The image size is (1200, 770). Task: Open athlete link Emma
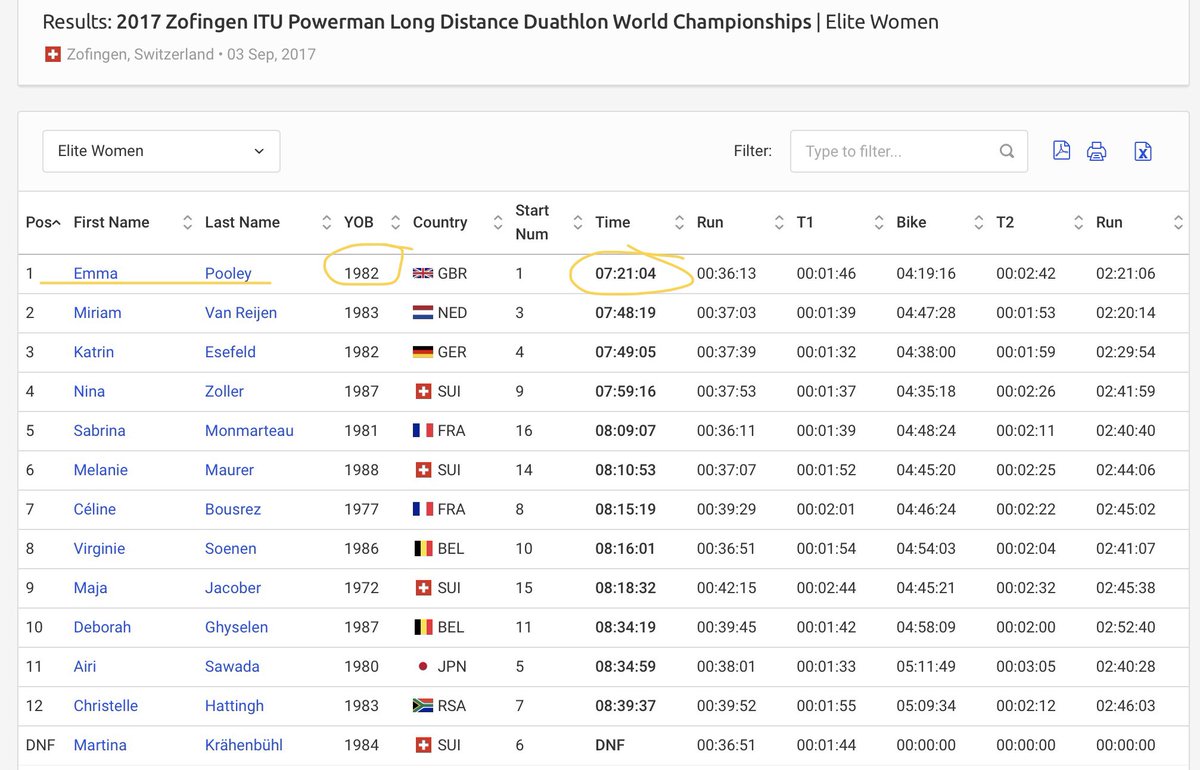[96, 273]
